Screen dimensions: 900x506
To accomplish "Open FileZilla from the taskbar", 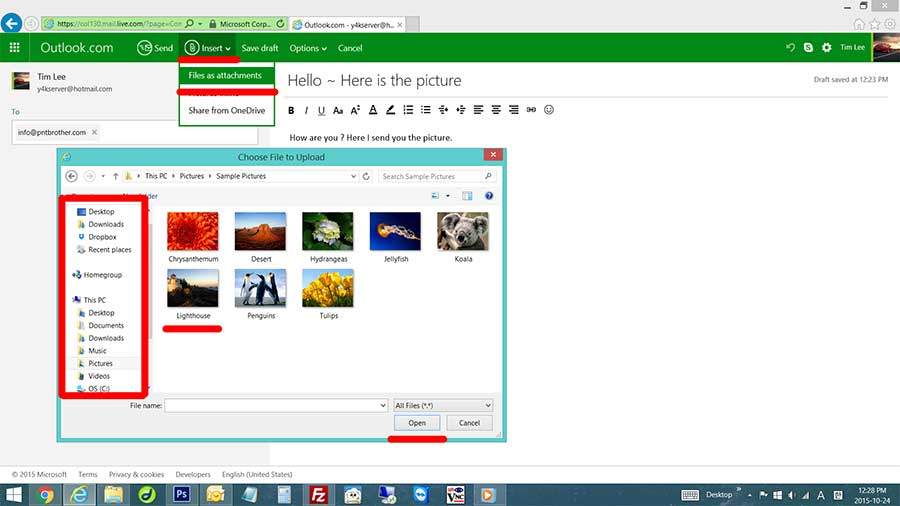I will pos(318,494).
